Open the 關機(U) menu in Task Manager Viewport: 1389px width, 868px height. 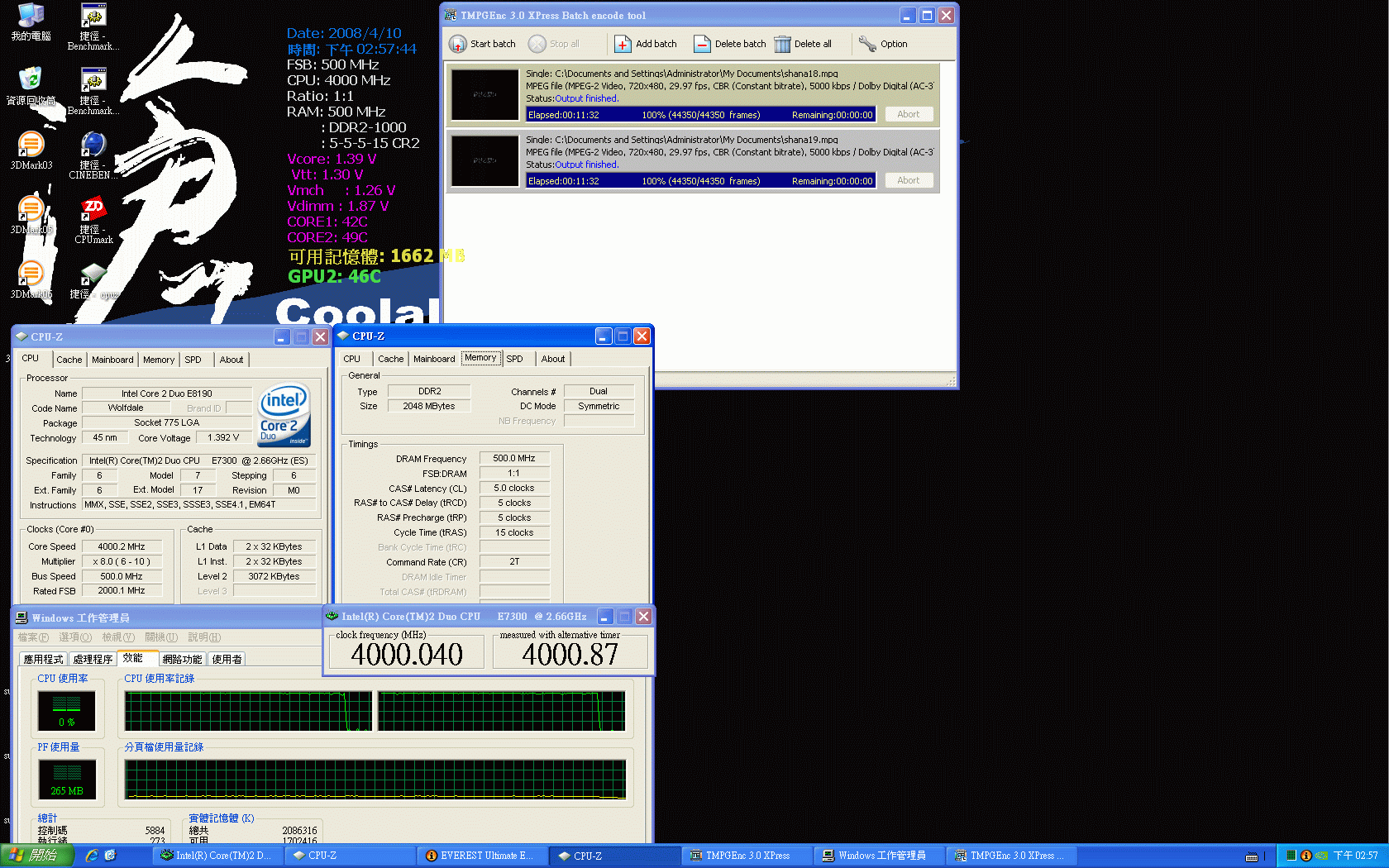tap(161, 637)
